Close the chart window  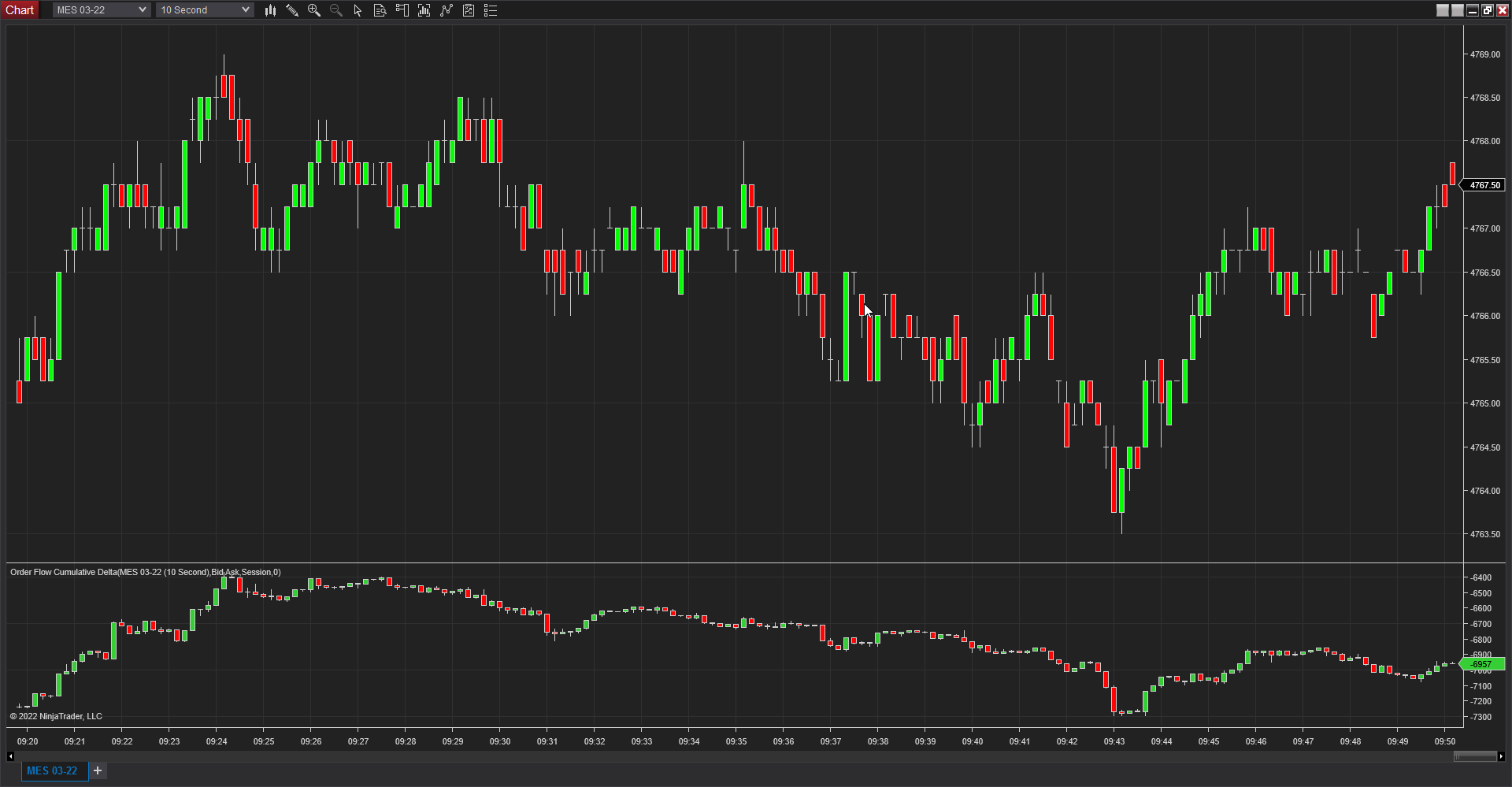pos(1503,10)
